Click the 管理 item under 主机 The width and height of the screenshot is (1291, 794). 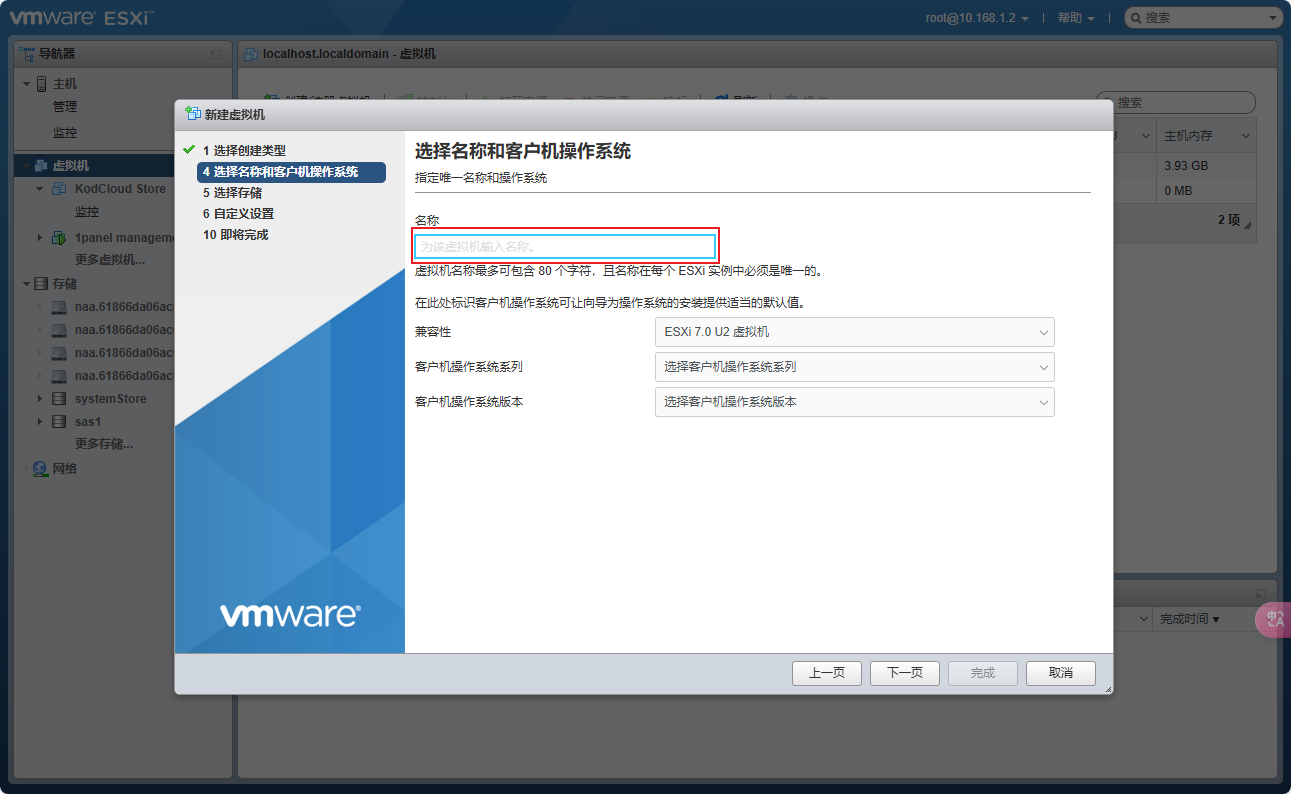[x=65, y=107]
